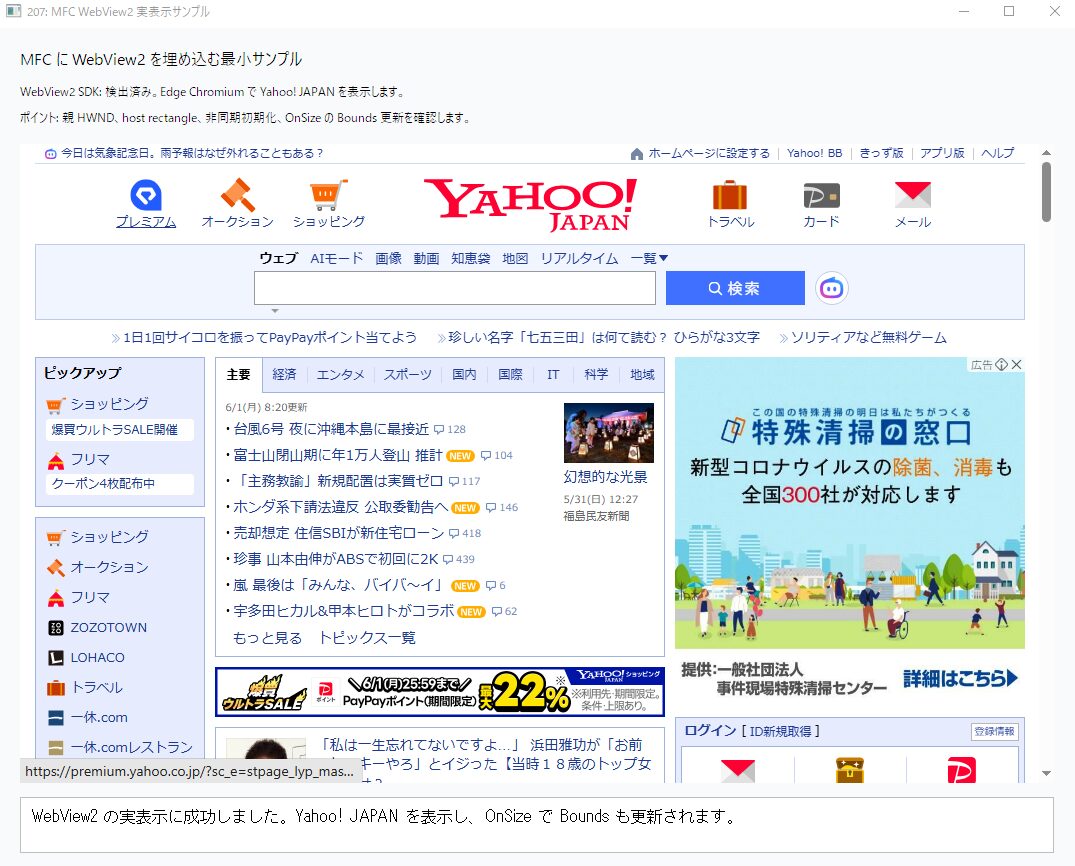Image resolution: width=1075 pixels, height=866 pixels.
Task: Select the AIモード search tab
Action: click(x=337, y=258)
